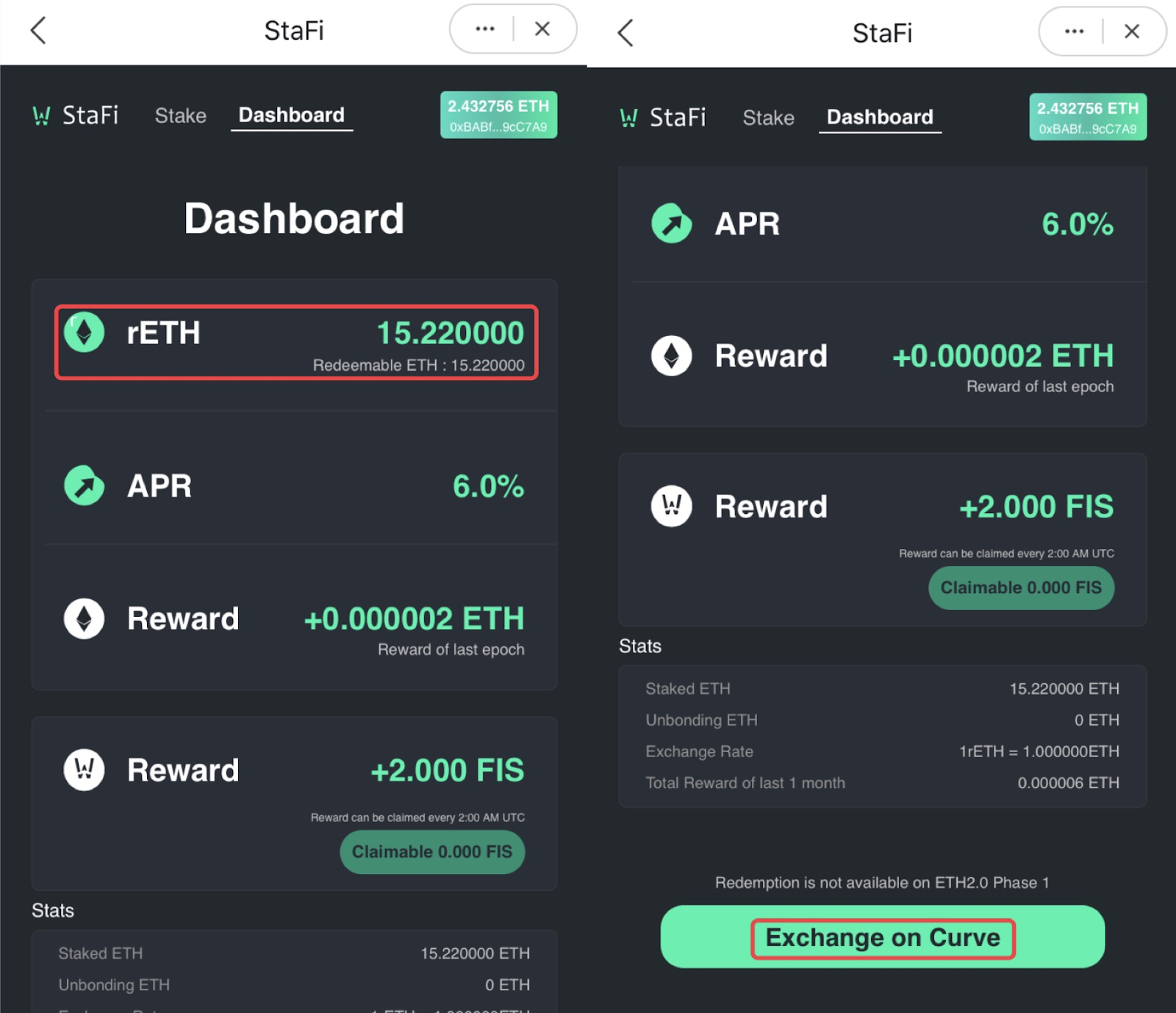This screenshot has width=1176, height=1013.
Task: Click Redemption is not available notice text
Action: point(882,883)
